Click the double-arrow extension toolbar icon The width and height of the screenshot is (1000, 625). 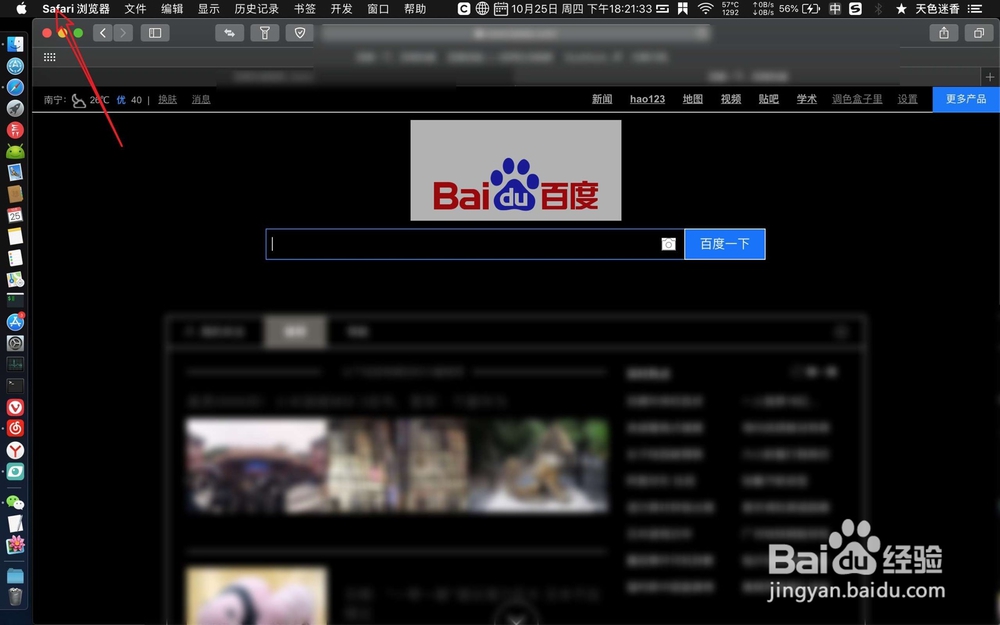tap(230, 33)
